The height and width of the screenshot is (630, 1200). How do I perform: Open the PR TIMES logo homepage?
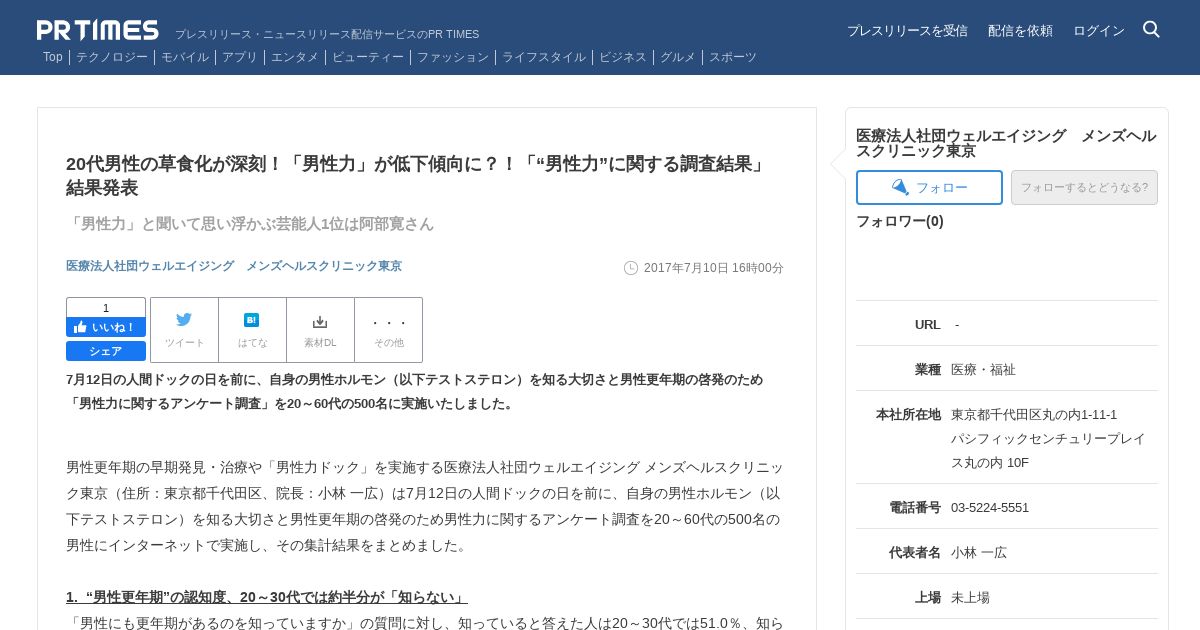(98, 30)
